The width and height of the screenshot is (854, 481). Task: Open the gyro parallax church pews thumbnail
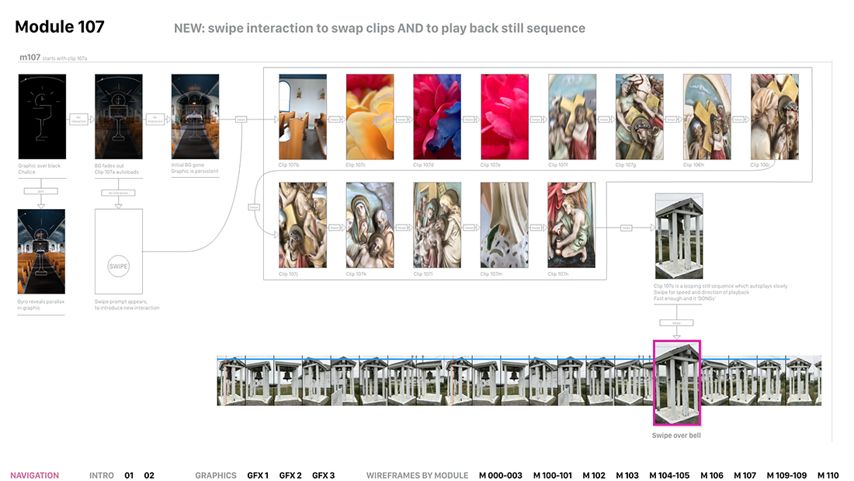point(41,252)
